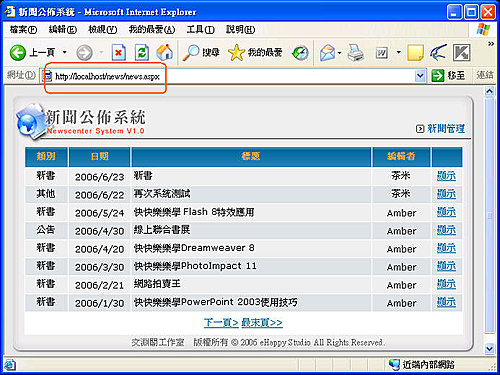
Task: Click the blue bird Messenger icon
Action: 438,52
